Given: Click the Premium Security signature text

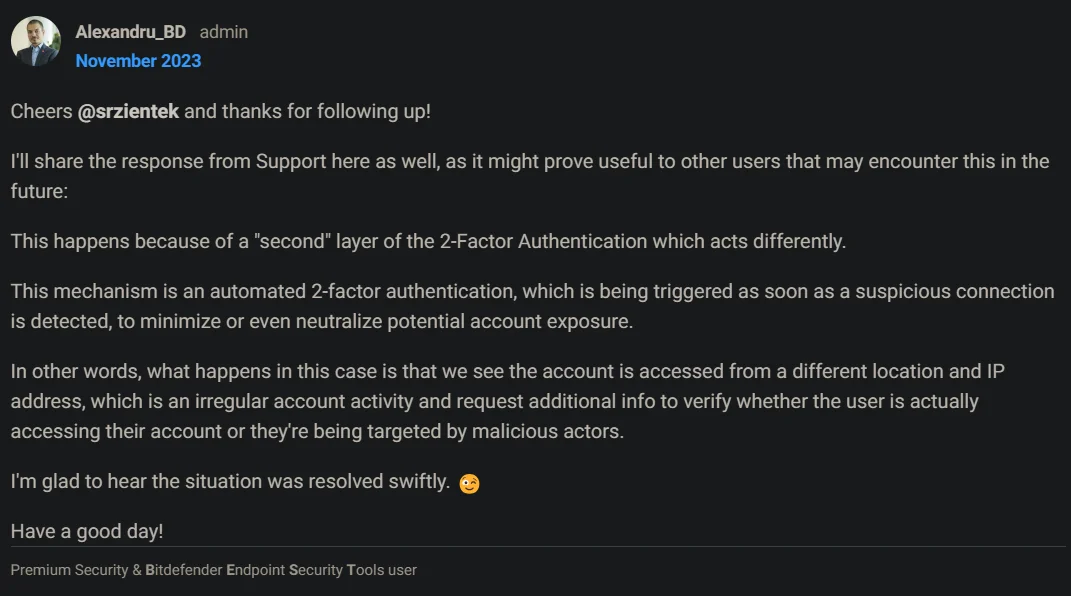Looking at the screenshot, I should [x=69, y=570].
